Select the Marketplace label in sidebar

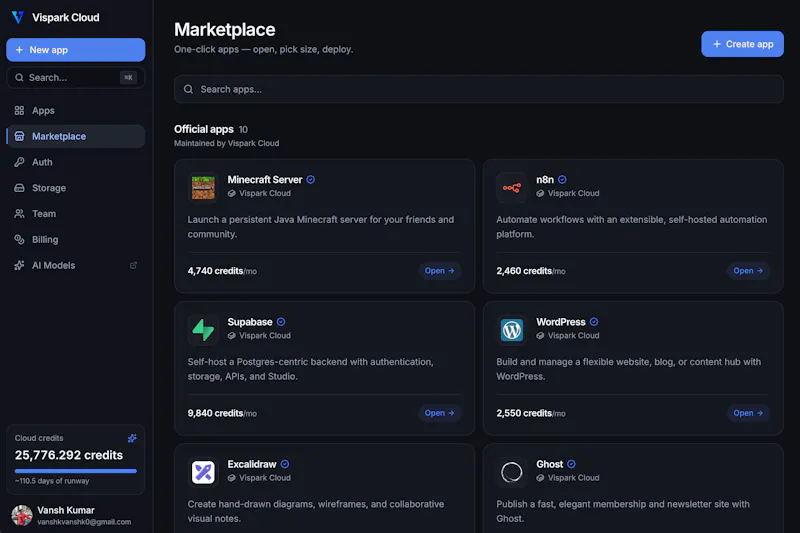tap(59, 136)
